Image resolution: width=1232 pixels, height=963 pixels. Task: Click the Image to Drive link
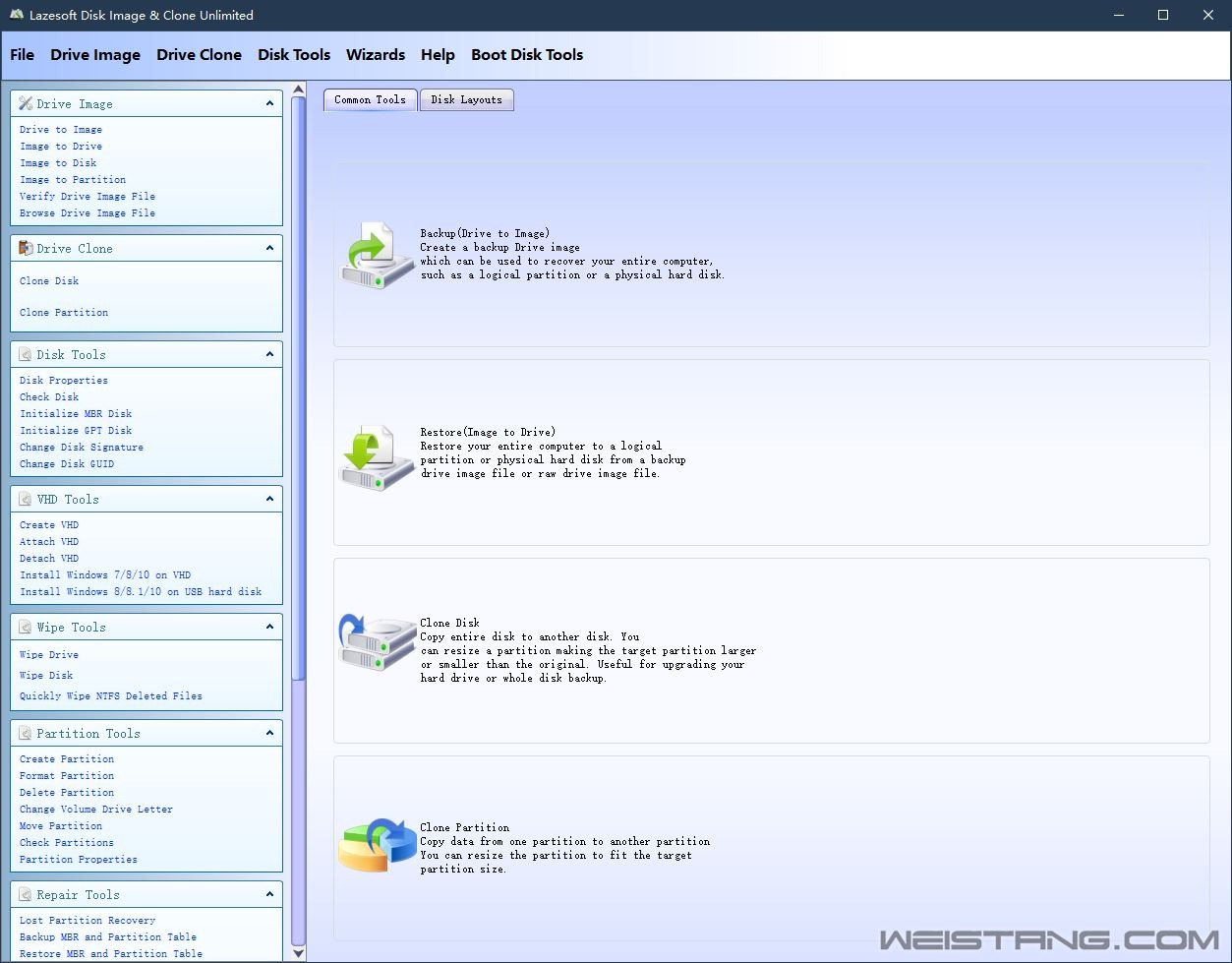pos(61,147)
